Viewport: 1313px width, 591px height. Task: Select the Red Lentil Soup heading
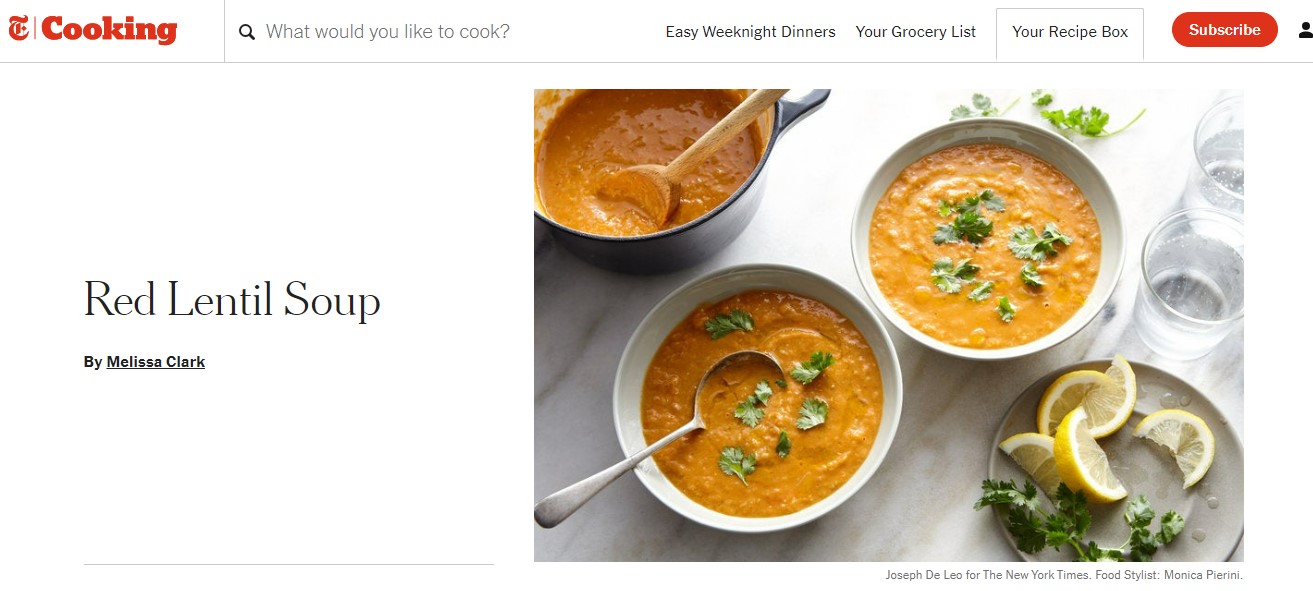(x=232, y=300)
